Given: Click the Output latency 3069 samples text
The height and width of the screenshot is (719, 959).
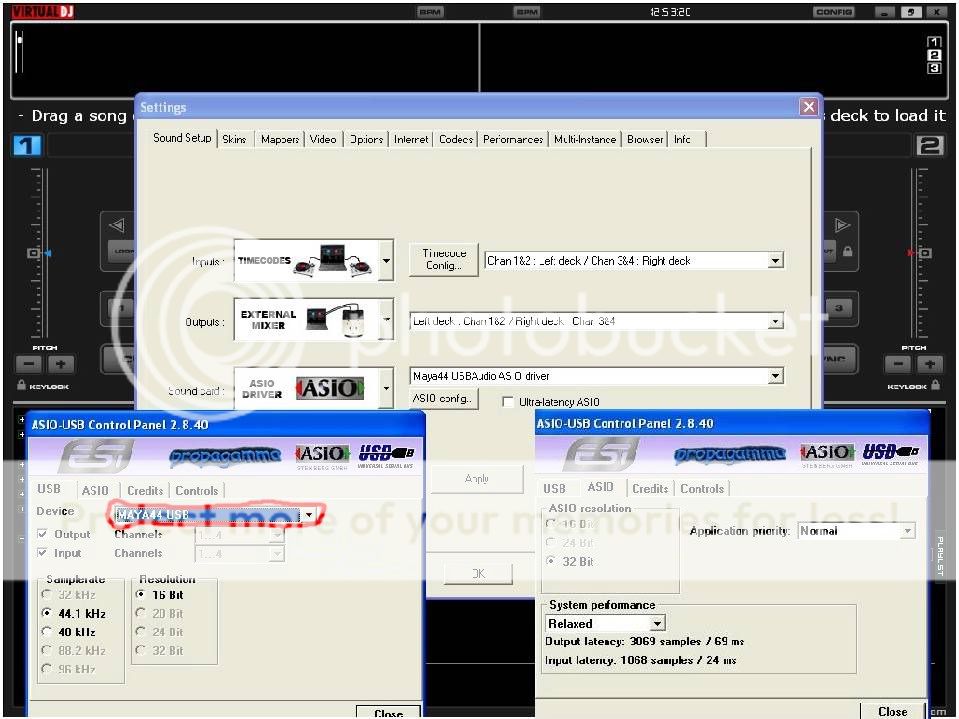Looking at the screenshot, I should click(644, 641).
